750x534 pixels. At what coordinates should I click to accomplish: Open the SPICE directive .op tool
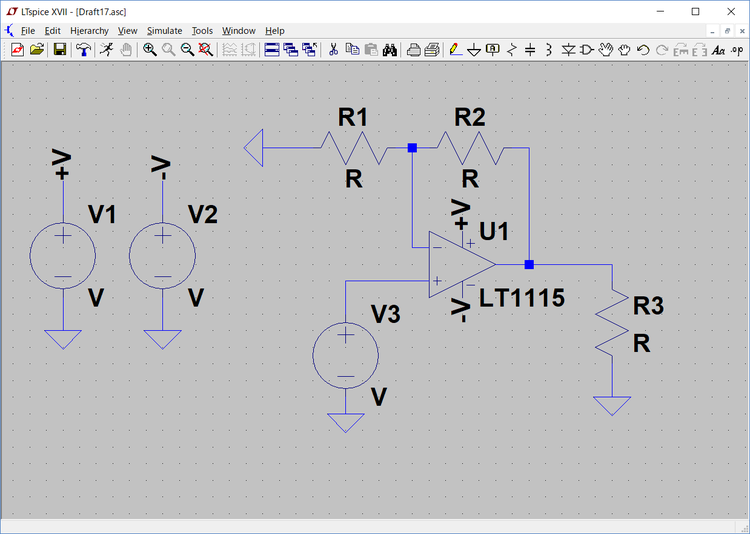click(x=739, y=49)
